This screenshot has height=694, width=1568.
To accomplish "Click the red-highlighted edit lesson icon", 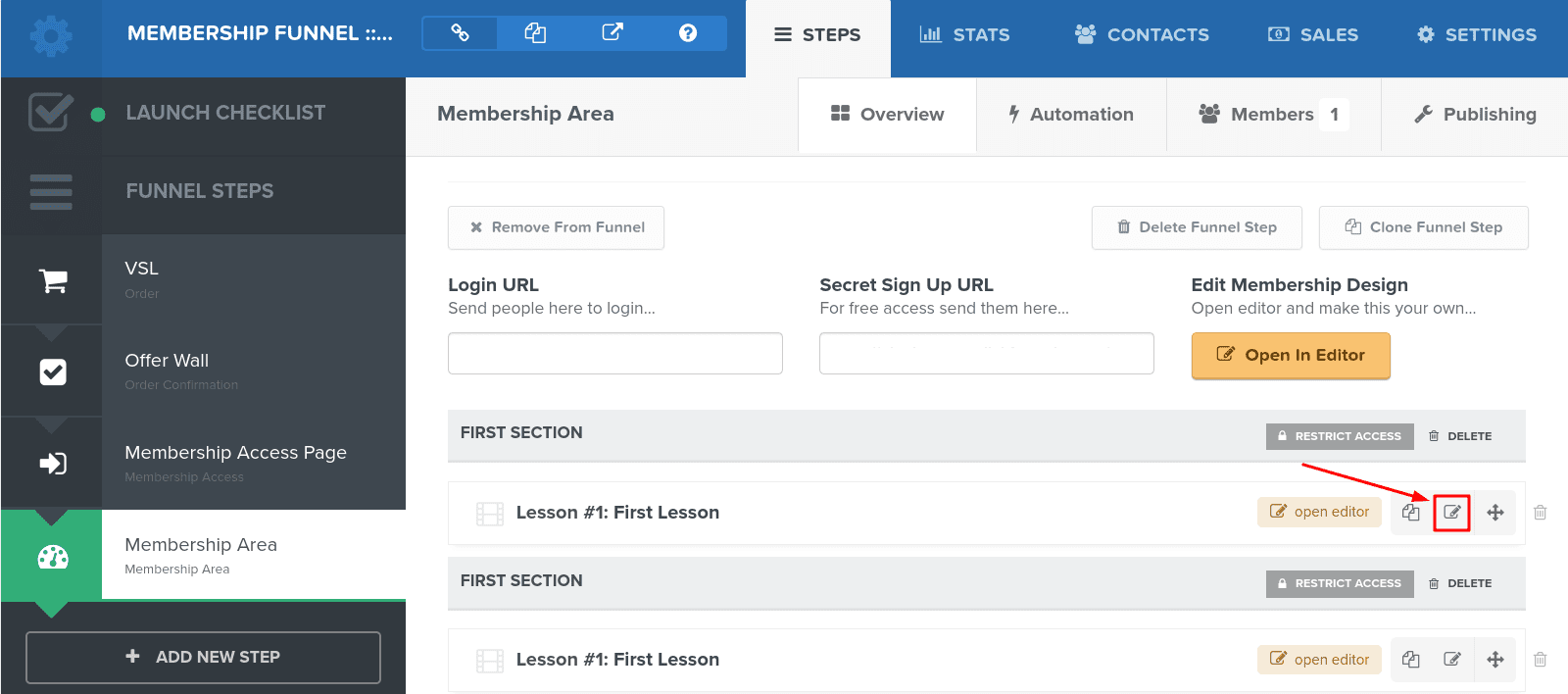I will click(x=1451, y=513).
